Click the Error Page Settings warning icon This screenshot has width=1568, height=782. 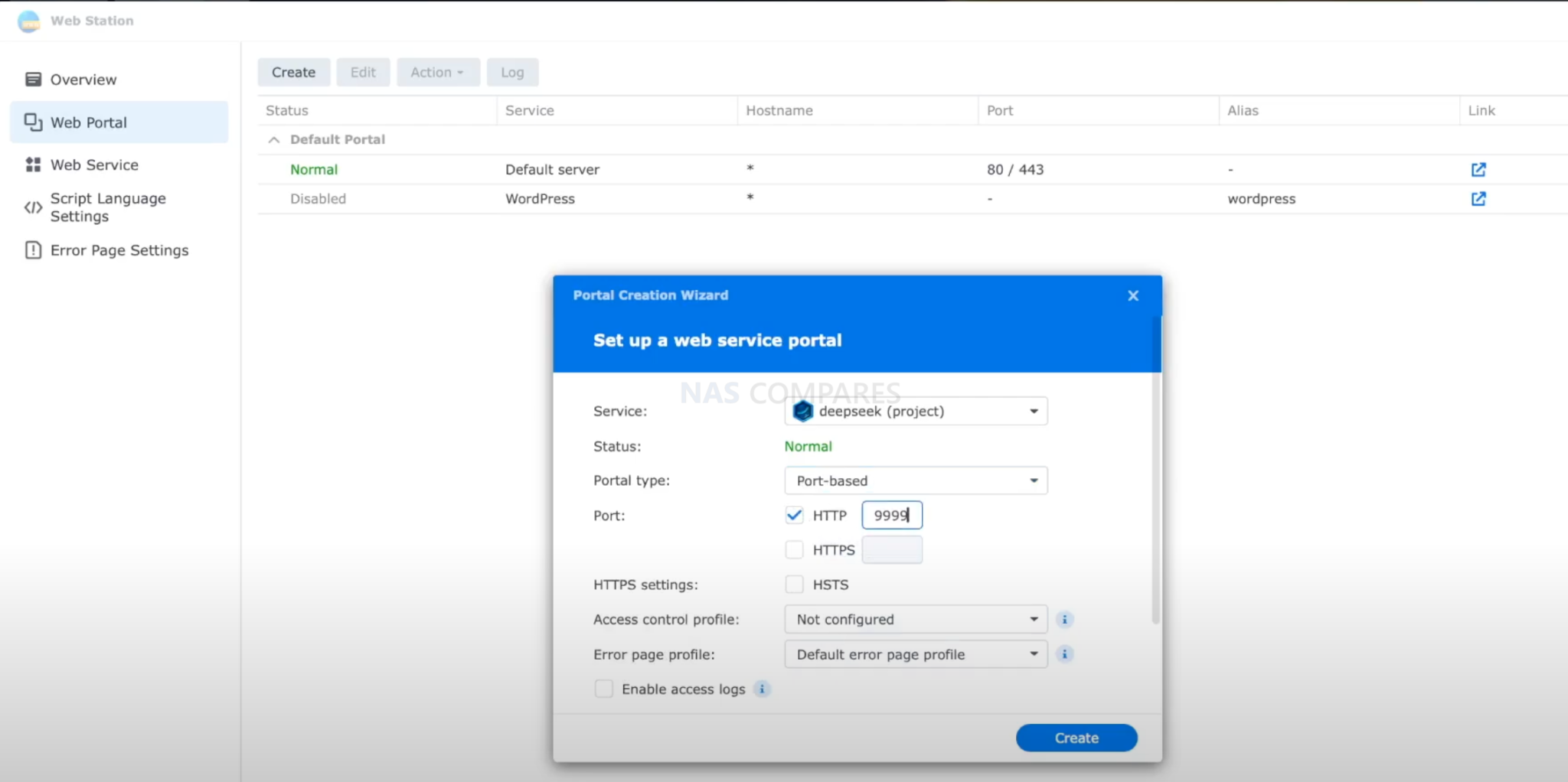(32, 250)
